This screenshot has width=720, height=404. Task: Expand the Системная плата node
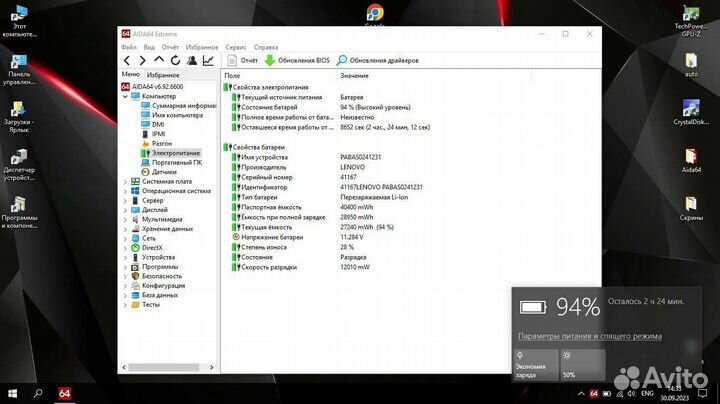[125, 182]
